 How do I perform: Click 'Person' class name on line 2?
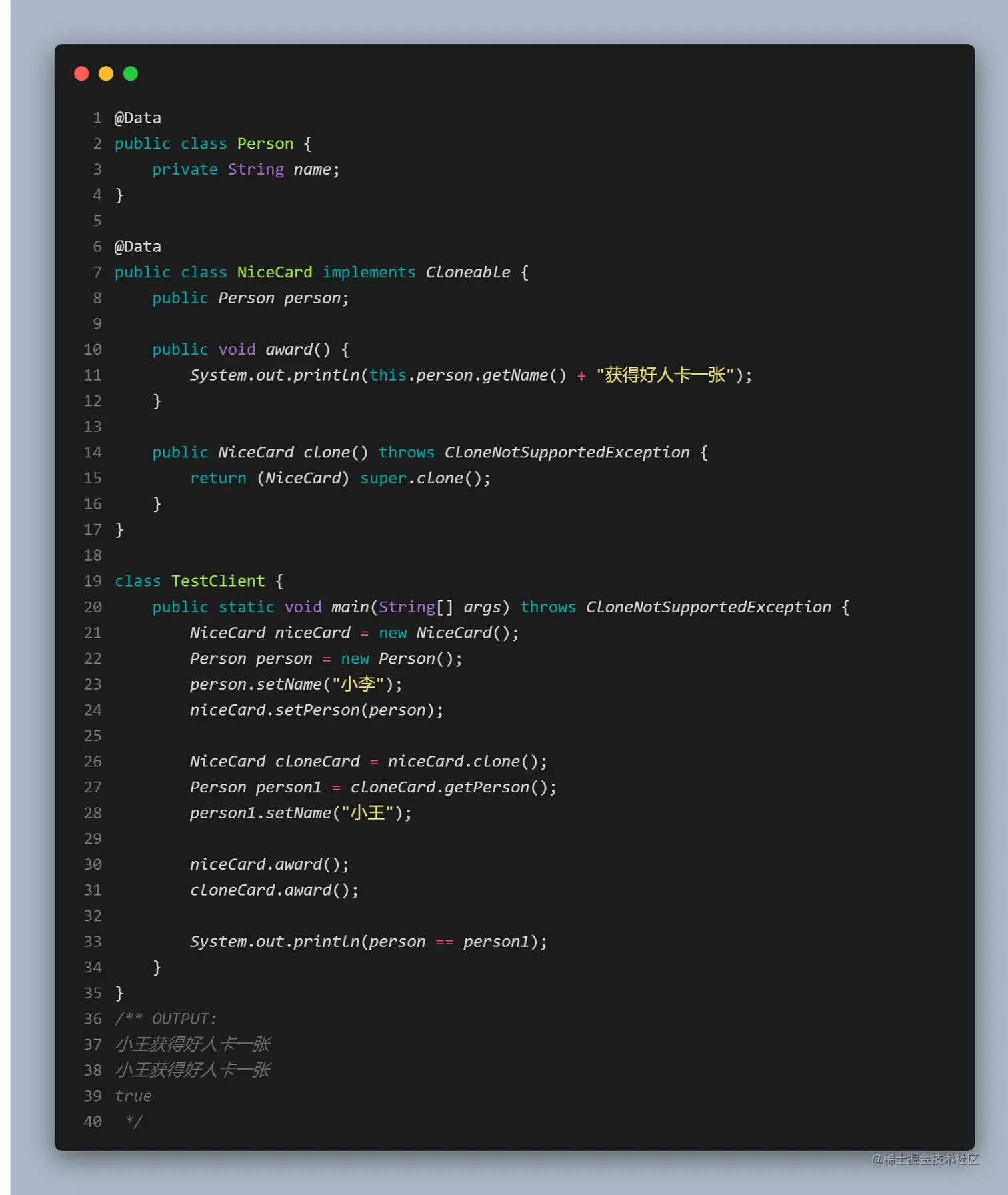click(x=265, y=144)
